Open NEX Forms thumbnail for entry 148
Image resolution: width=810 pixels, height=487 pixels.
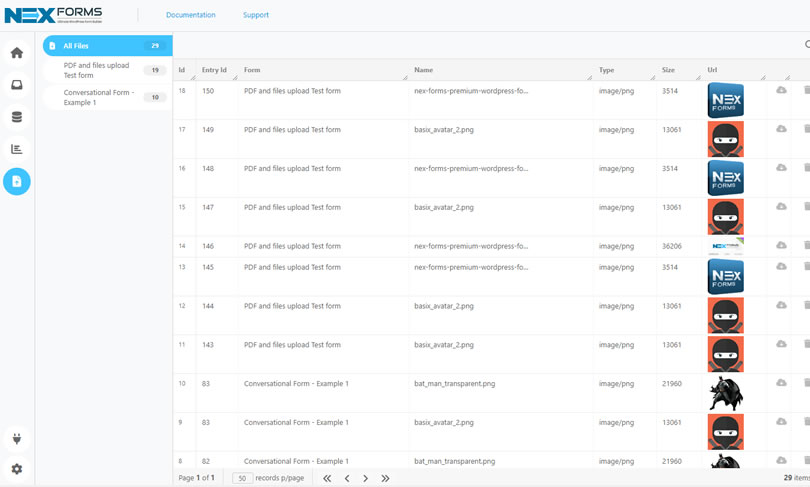725,178
